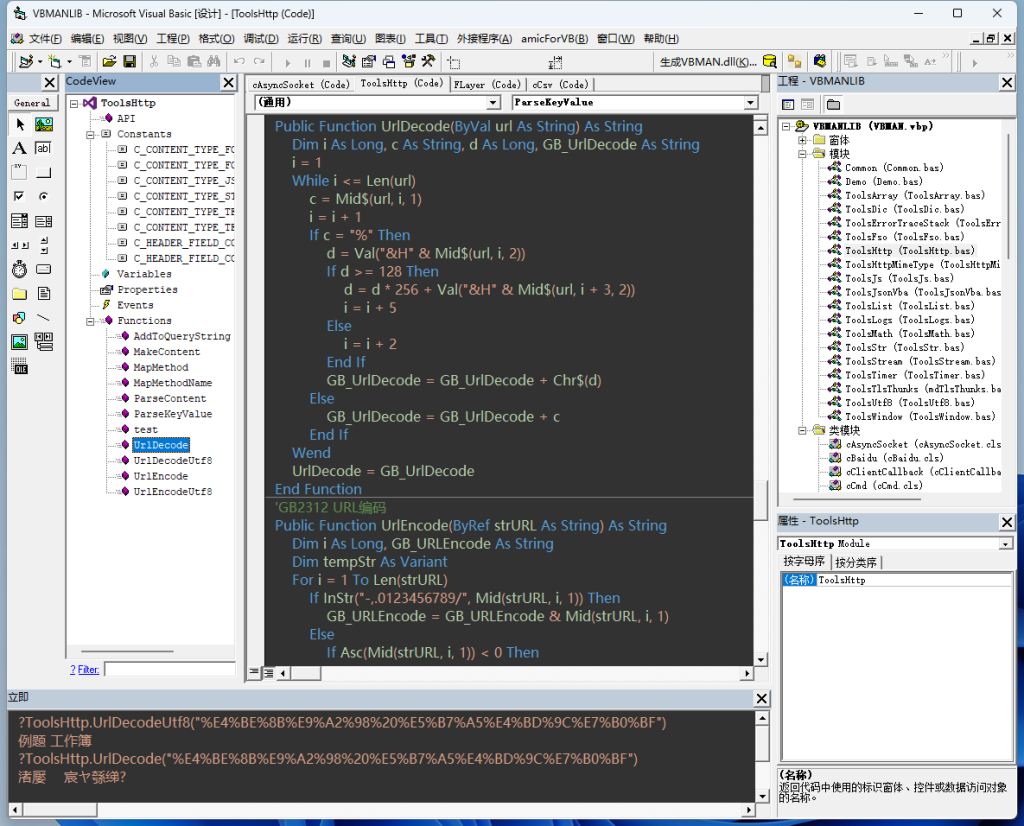This screenshot has height=826, width=1024.
Task: Select the CommandButton control tool
Action: [x=44, y=172]
